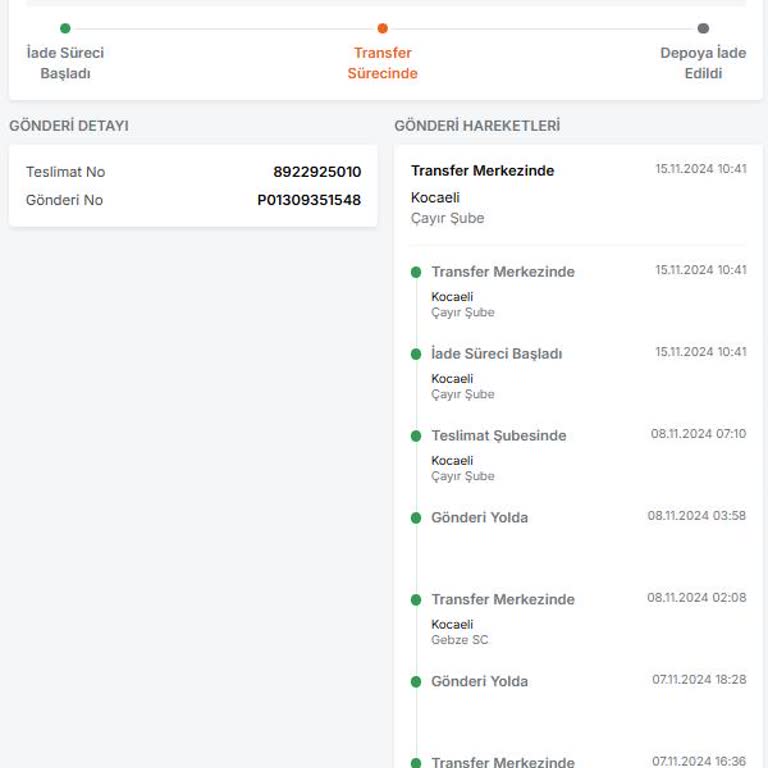Select the orange Transfer Sürecinde step label
The width and height of the screenshot is (768, 768).
pos(382,63)
